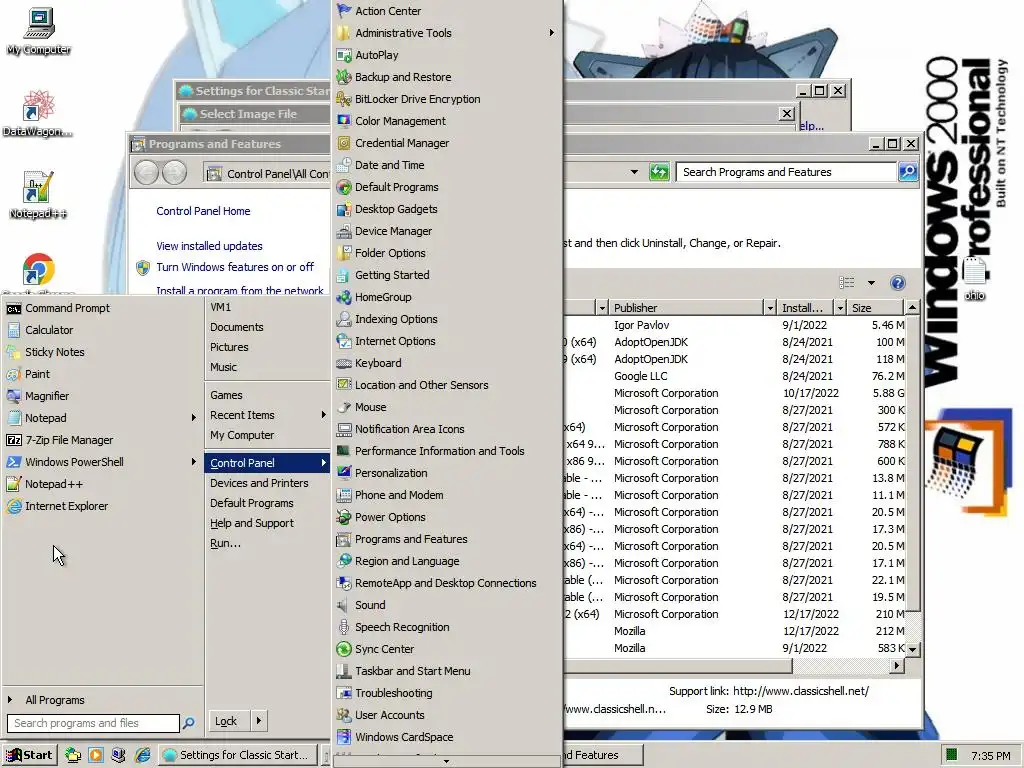Click scroll down arrow of programs list

coord(912,649)
